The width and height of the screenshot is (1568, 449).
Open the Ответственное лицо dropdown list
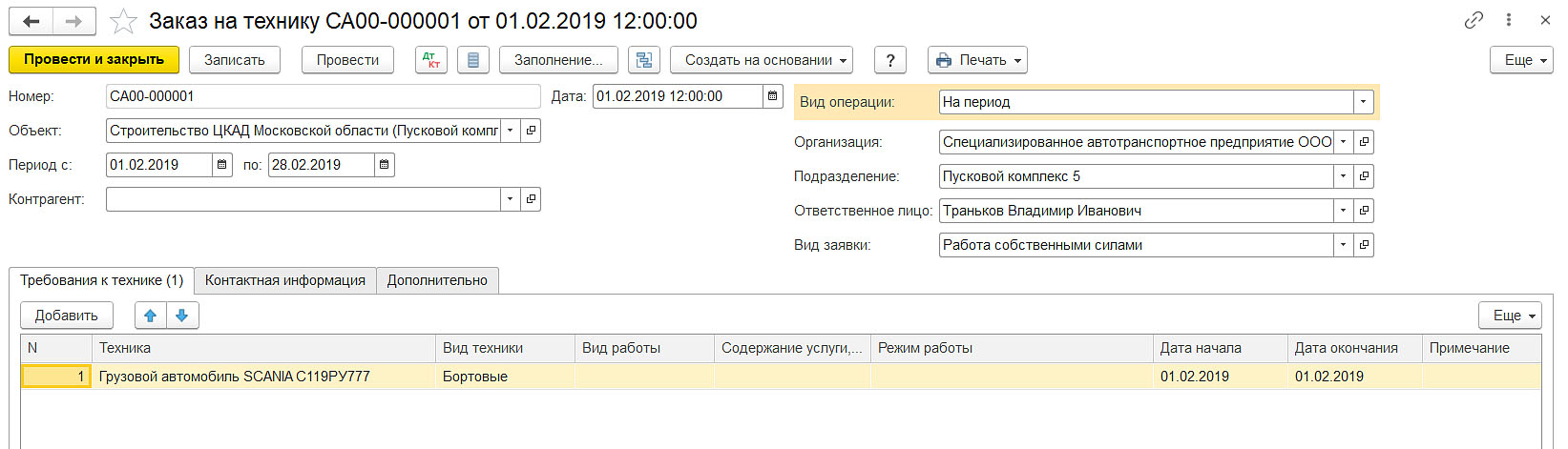tap(1344, 211)
